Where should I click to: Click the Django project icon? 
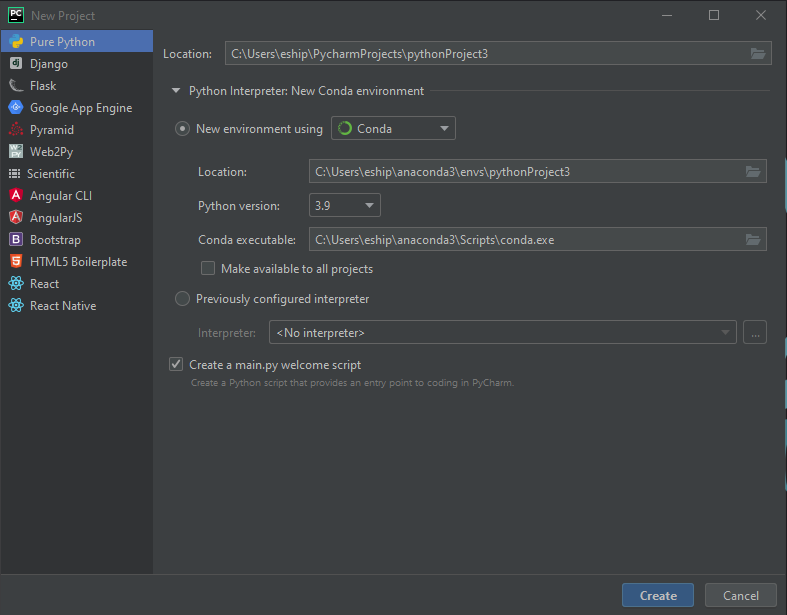point(16,63)
